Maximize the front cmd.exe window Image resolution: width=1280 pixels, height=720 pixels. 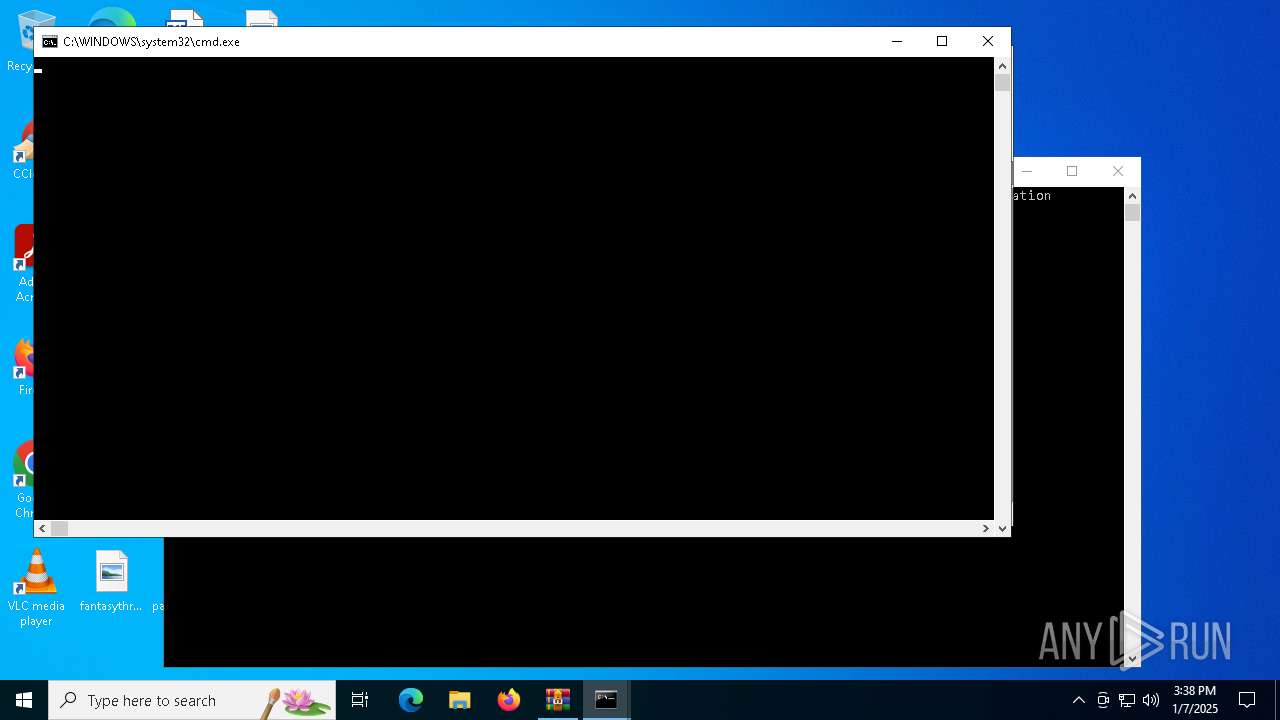click(941, 41)
